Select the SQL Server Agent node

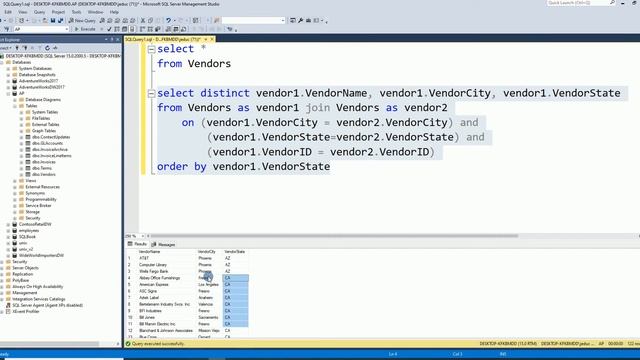point(47,305)
